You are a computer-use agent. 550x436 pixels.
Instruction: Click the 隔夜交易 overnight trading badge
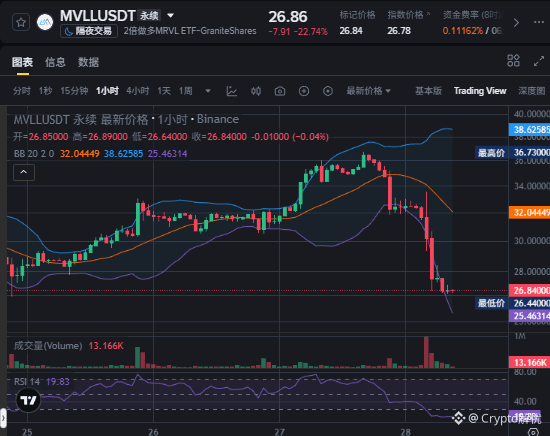89,31
